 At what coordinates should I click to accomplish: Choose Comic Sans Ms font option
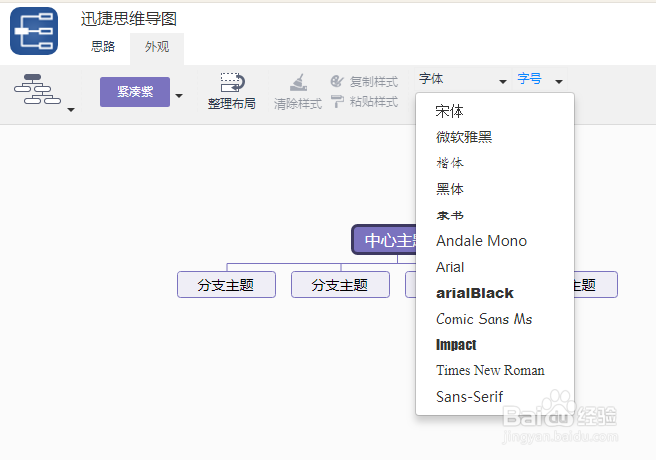[484, 319]
